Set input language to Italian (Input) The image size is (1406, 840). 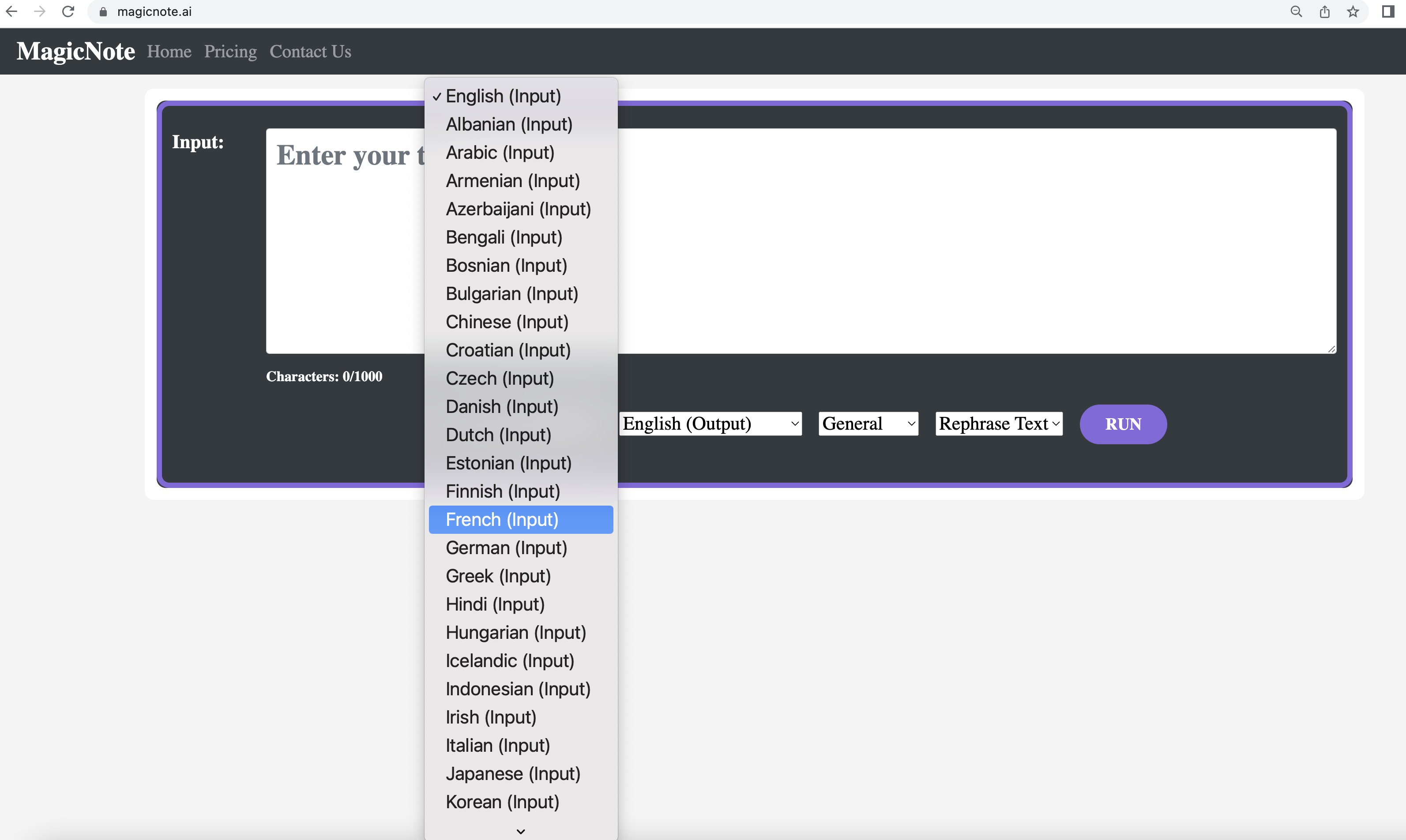(521, 746)
